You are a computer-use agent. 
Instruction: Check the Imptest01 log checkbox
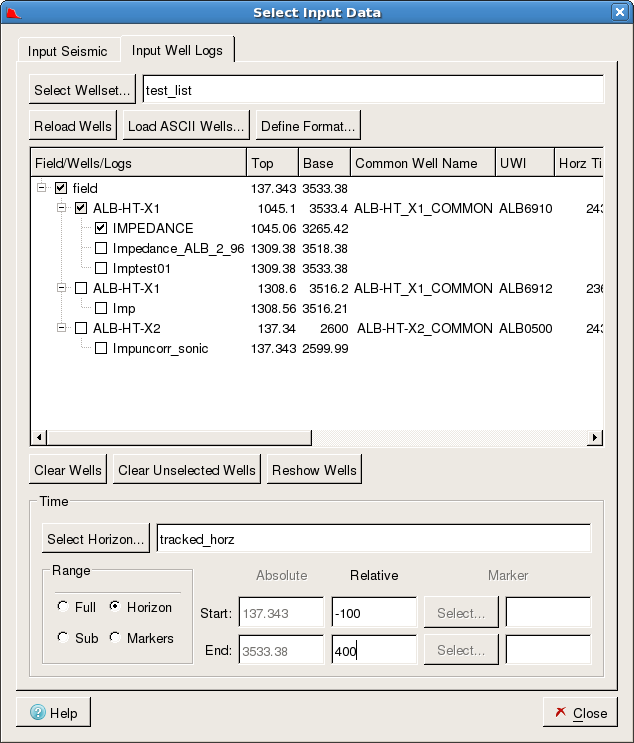click(101, 268)
